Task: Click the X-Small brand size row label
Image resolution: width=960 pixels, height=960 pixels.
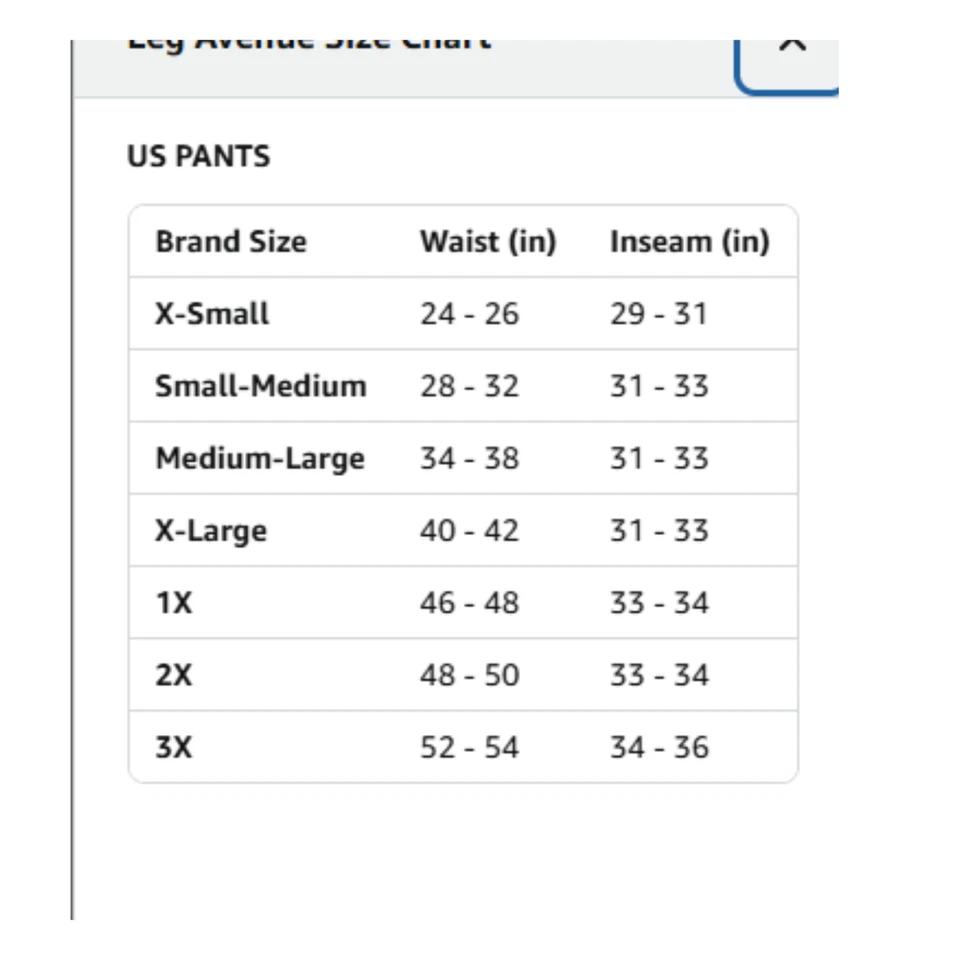Action: (x=212, y=314)
